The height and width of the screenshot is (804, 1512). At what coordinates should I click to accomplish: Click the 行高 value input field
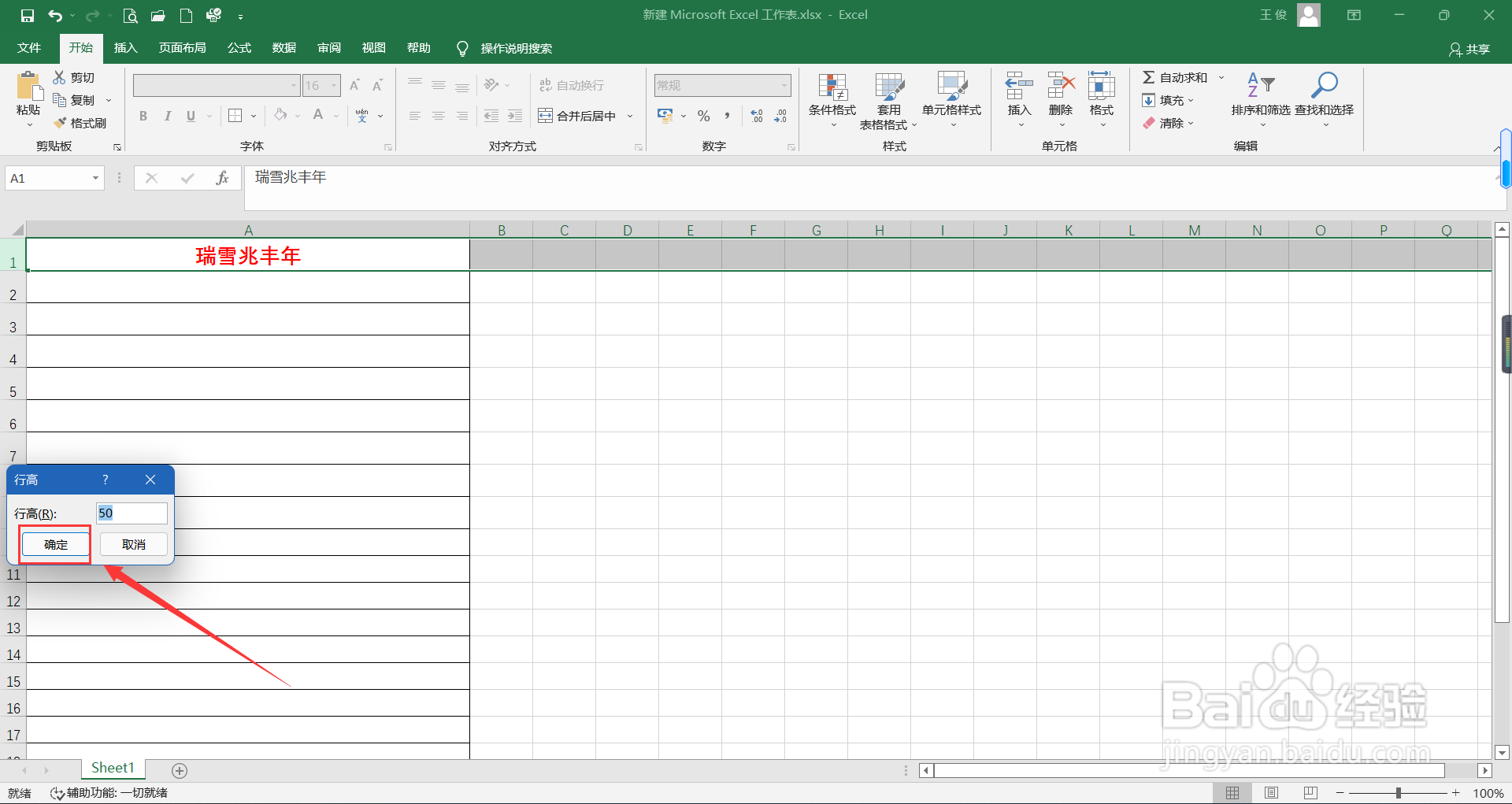point(132,513)
